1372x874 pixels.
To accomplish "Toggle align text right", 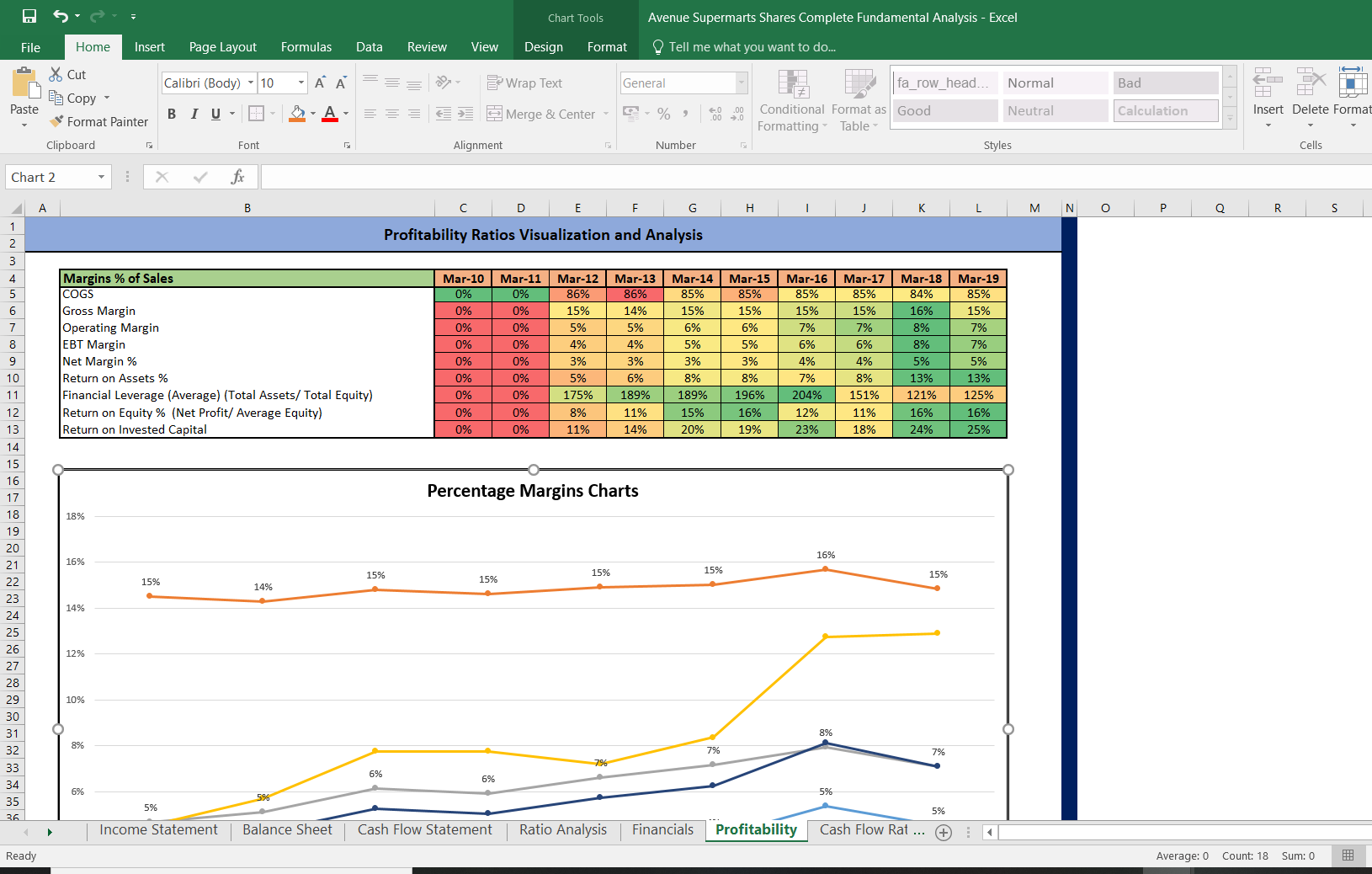I will [x=414, y=114].
